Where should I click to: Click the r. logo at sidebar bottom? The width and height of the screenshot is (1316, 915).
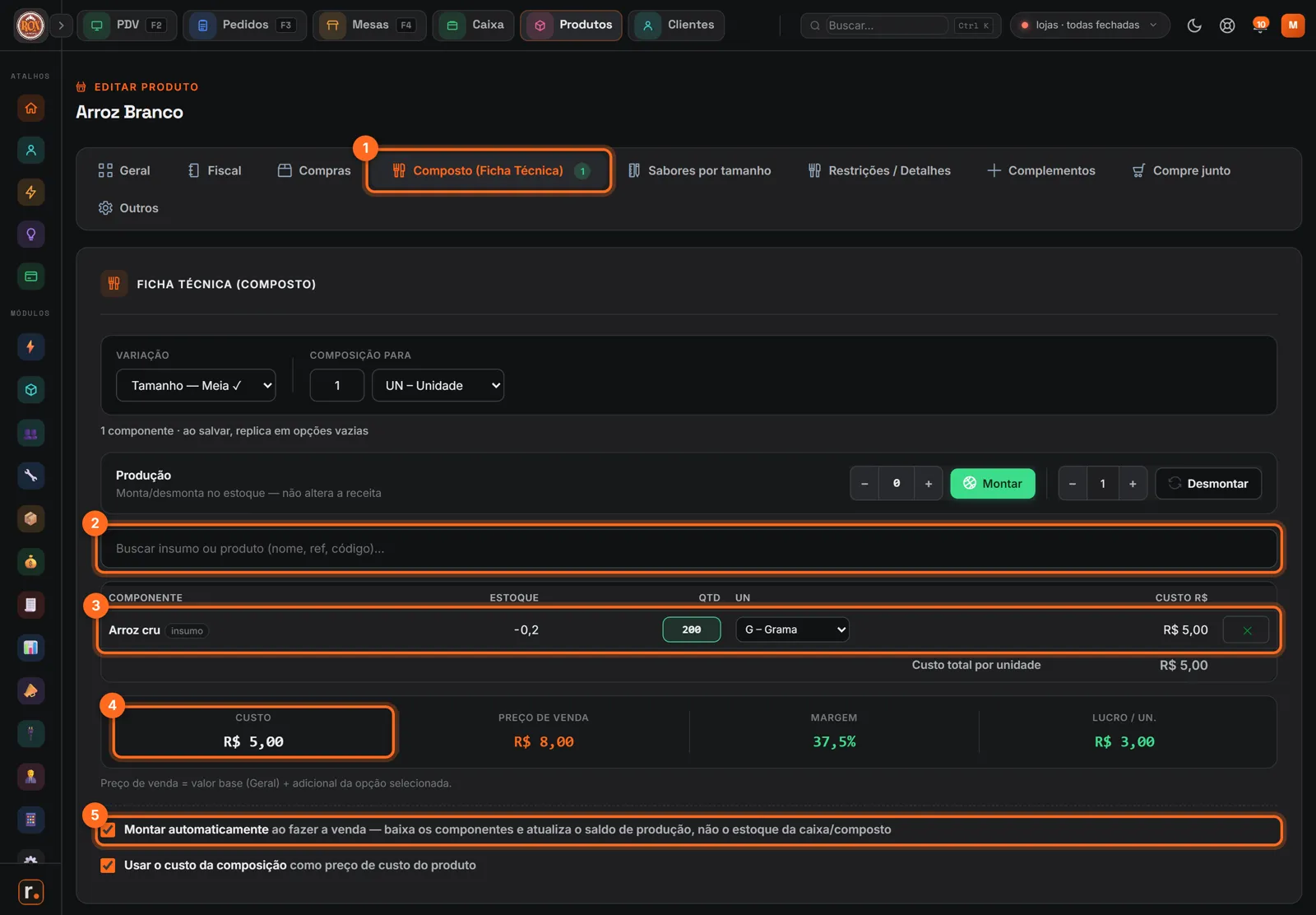[30, 892]
